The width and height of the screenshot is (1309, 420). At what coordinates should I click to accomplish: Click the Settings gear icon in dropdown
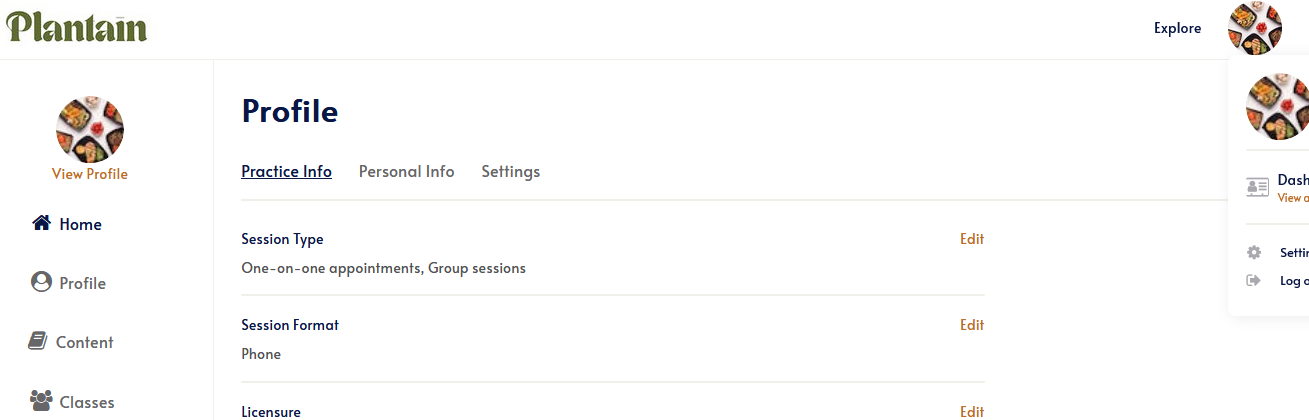(x=1253, y=253)
